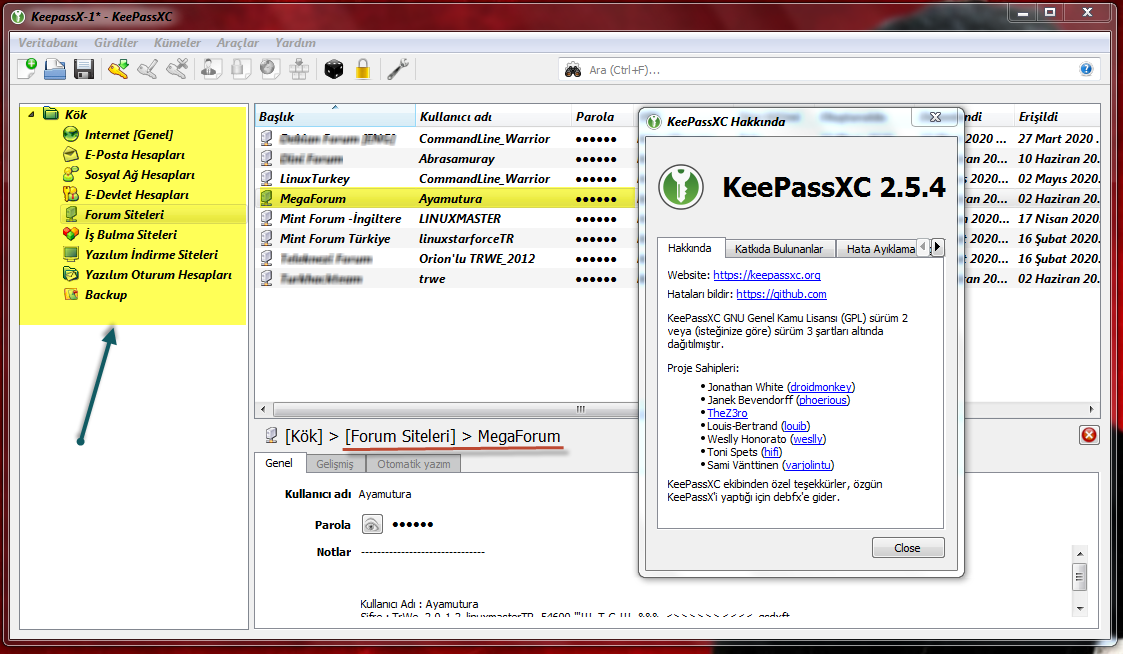Viewport: 1123px width, 654px height.
Task: Edit the selected entry from toolbar
Action: click(148, 69)
